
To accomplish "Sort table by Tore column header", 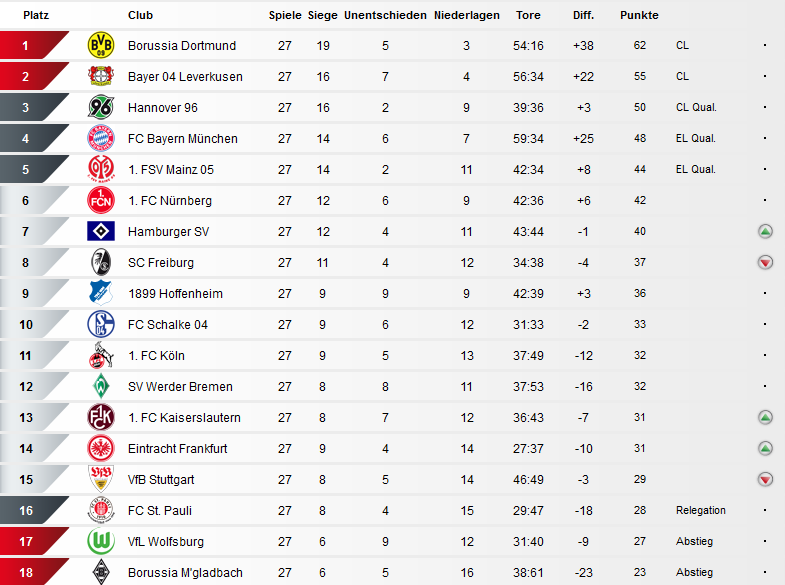I will 528,15.
